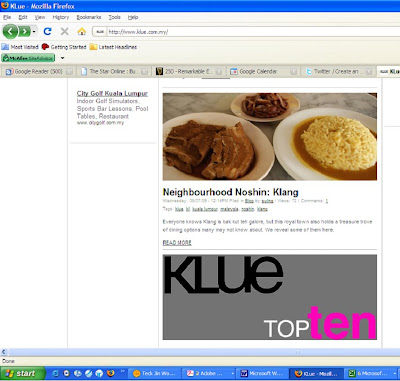Go back with the green Back arrow
Screen dimensions: 400x381
(10, 32)
